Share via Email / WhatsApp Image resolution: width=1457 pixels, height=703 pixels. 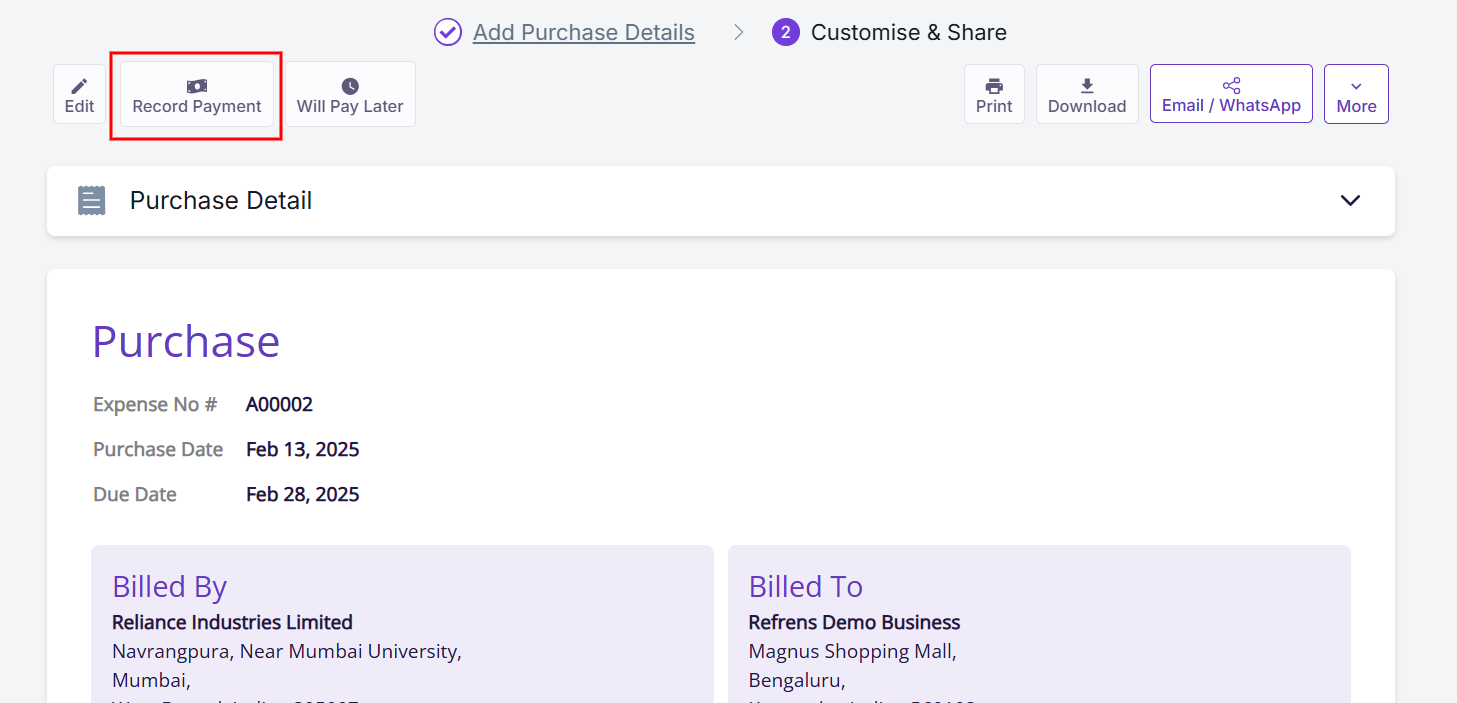click(1231, 94)
